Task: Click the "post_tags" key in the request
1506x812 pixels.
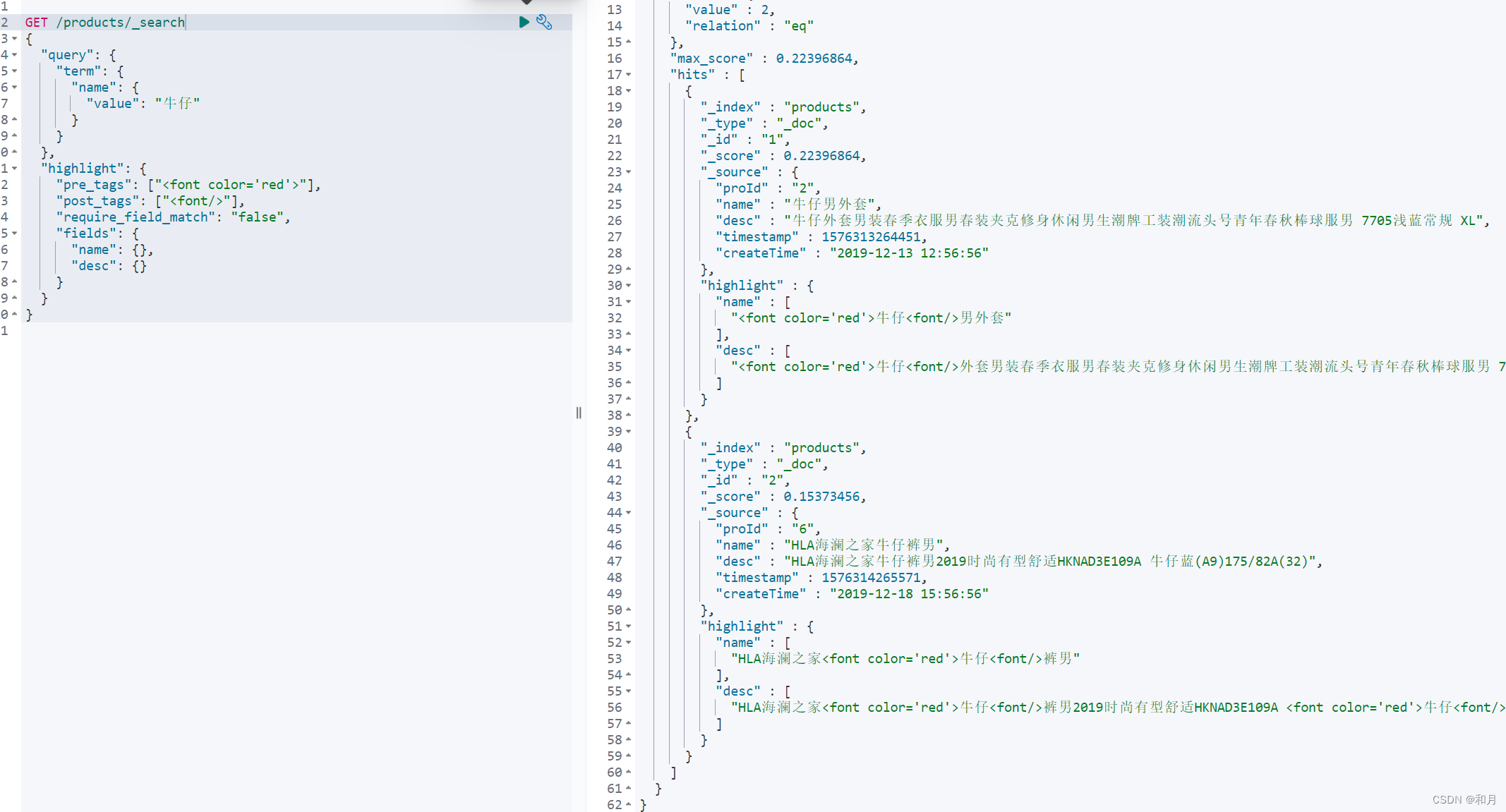Action: (x=101, y=201)
